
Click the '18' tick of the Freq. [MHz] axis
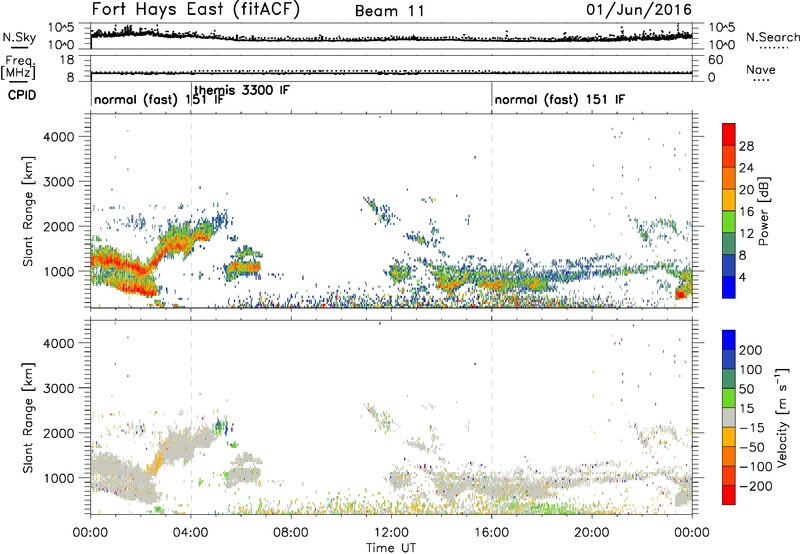tap(67, 60)
